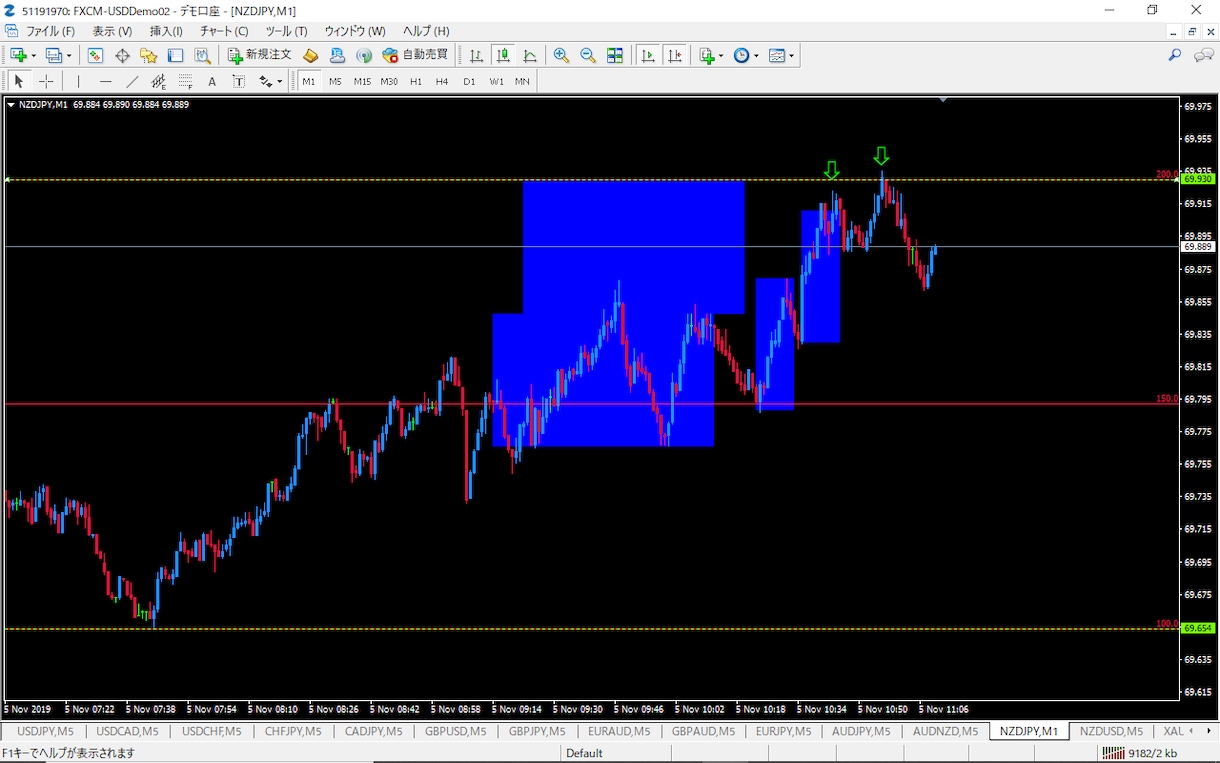Select the Fibonacci retracement tool
Viewport: 1220px width, 763px height.
(x=185, y=81)
